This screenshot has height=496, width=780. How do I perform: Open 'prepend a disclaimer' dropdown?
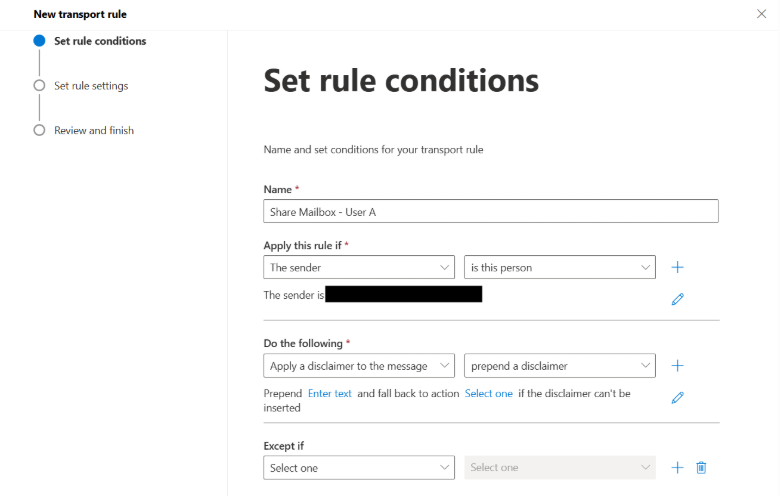559,366
